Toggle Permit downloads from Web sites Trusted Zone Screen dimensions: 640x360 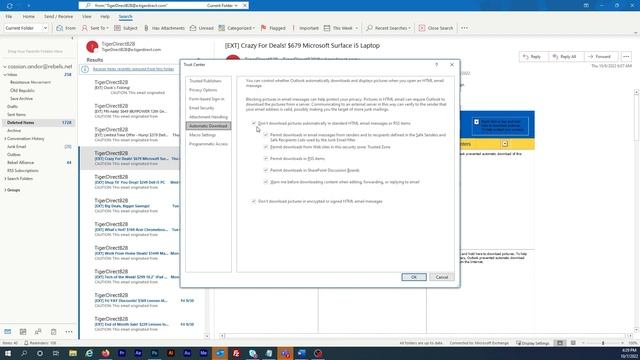[266, 147]
